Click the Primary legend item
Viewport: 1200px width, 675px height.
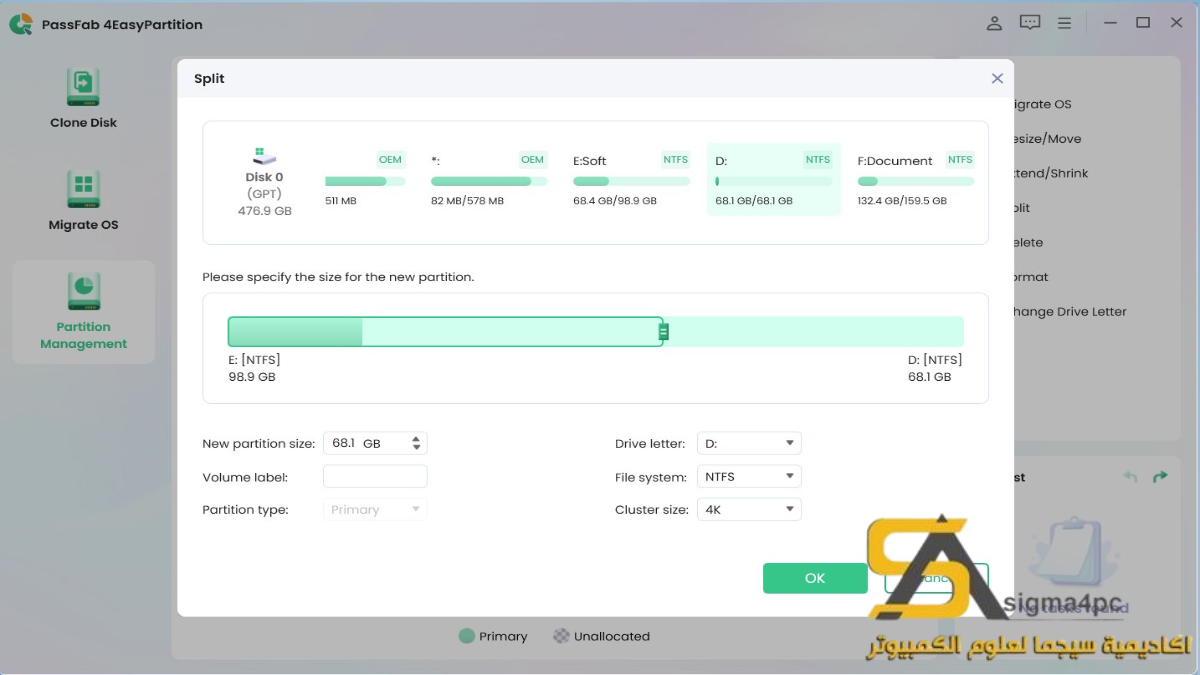(493, 636)
